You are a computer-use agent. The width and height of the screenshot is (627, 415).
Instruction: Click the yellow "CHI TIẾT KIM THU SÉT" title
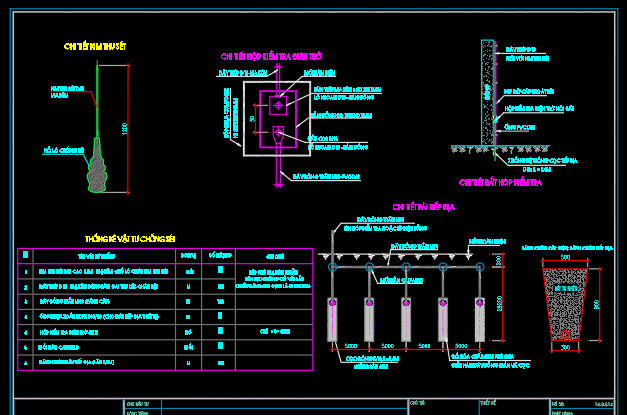95,47
